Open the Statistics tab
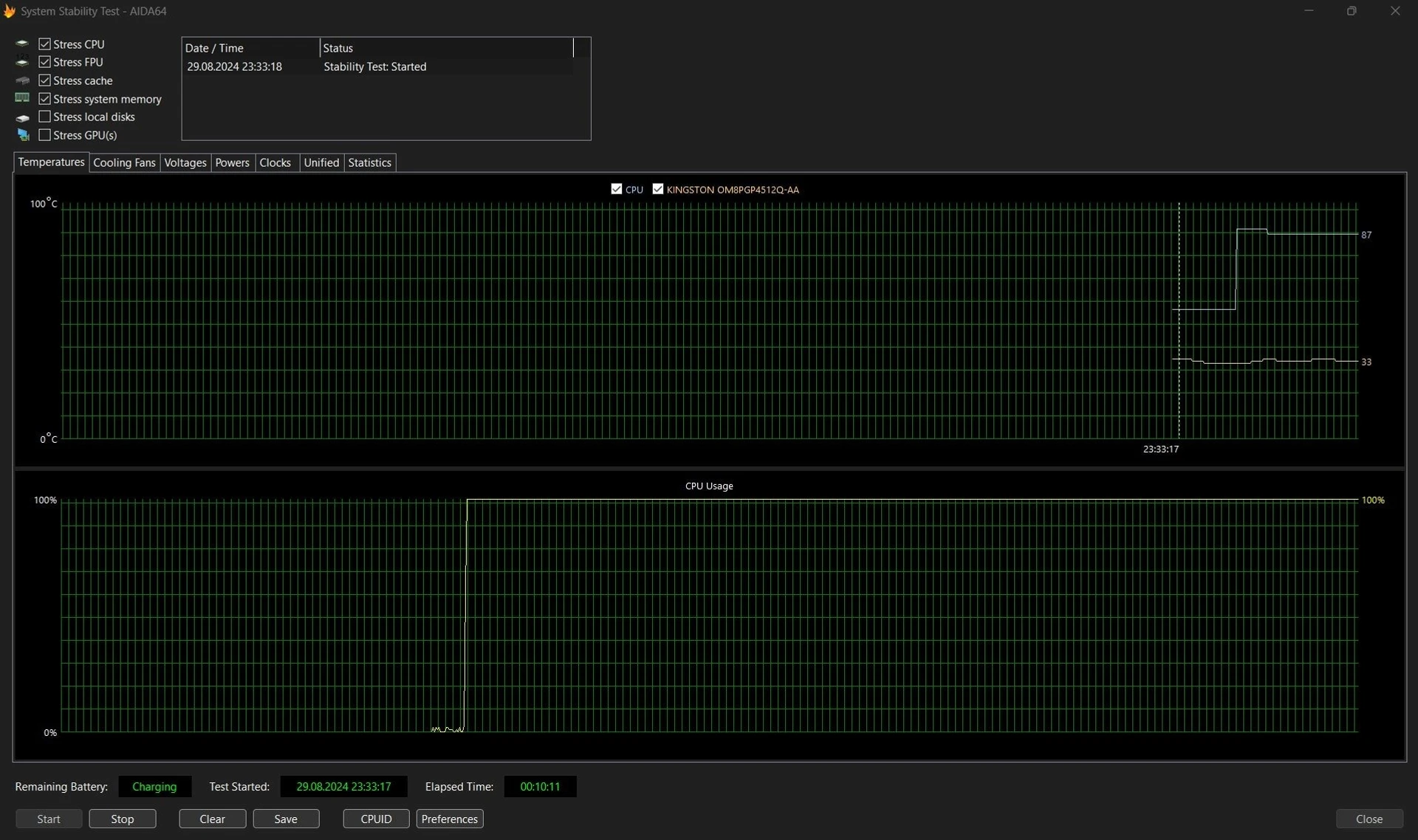This screenshot has height=840, width=1418. [369, 162]
